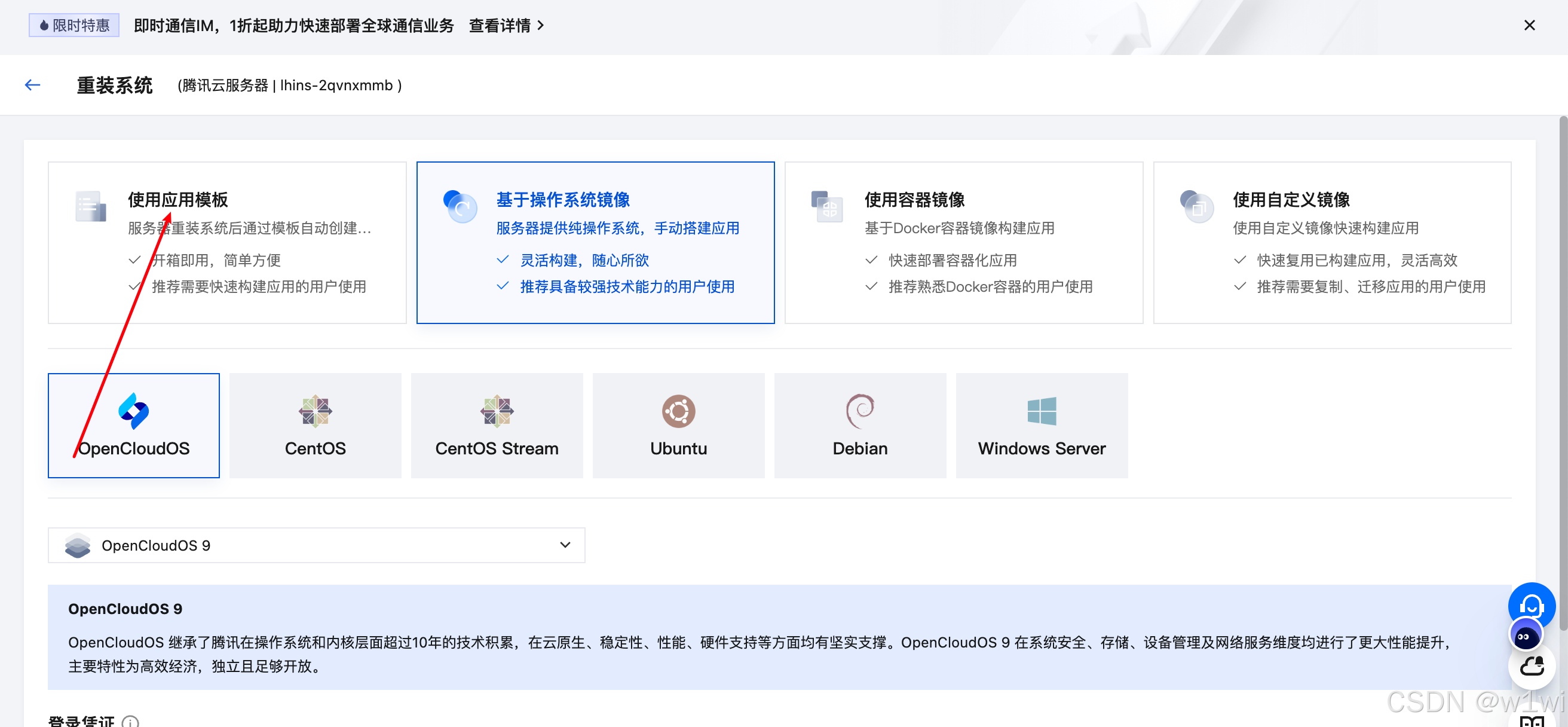Screen dimensions: 1568x727
Task: Select the 使用应用模板 option card
Action: tap(227, 242)
